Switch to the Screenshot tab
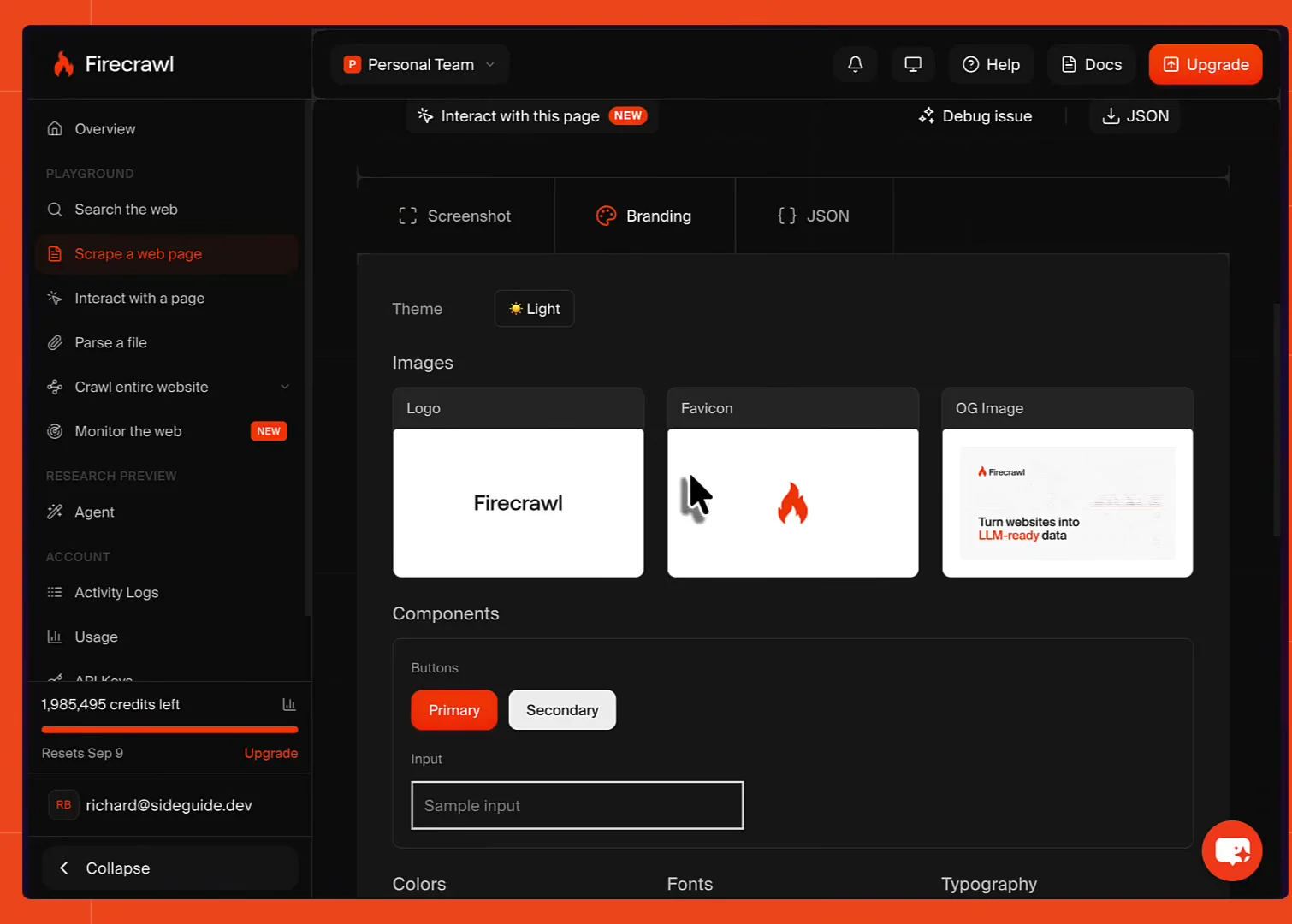Image resolution: width=1292 pixels, height=924 pixels. click(x=455, y=216)
